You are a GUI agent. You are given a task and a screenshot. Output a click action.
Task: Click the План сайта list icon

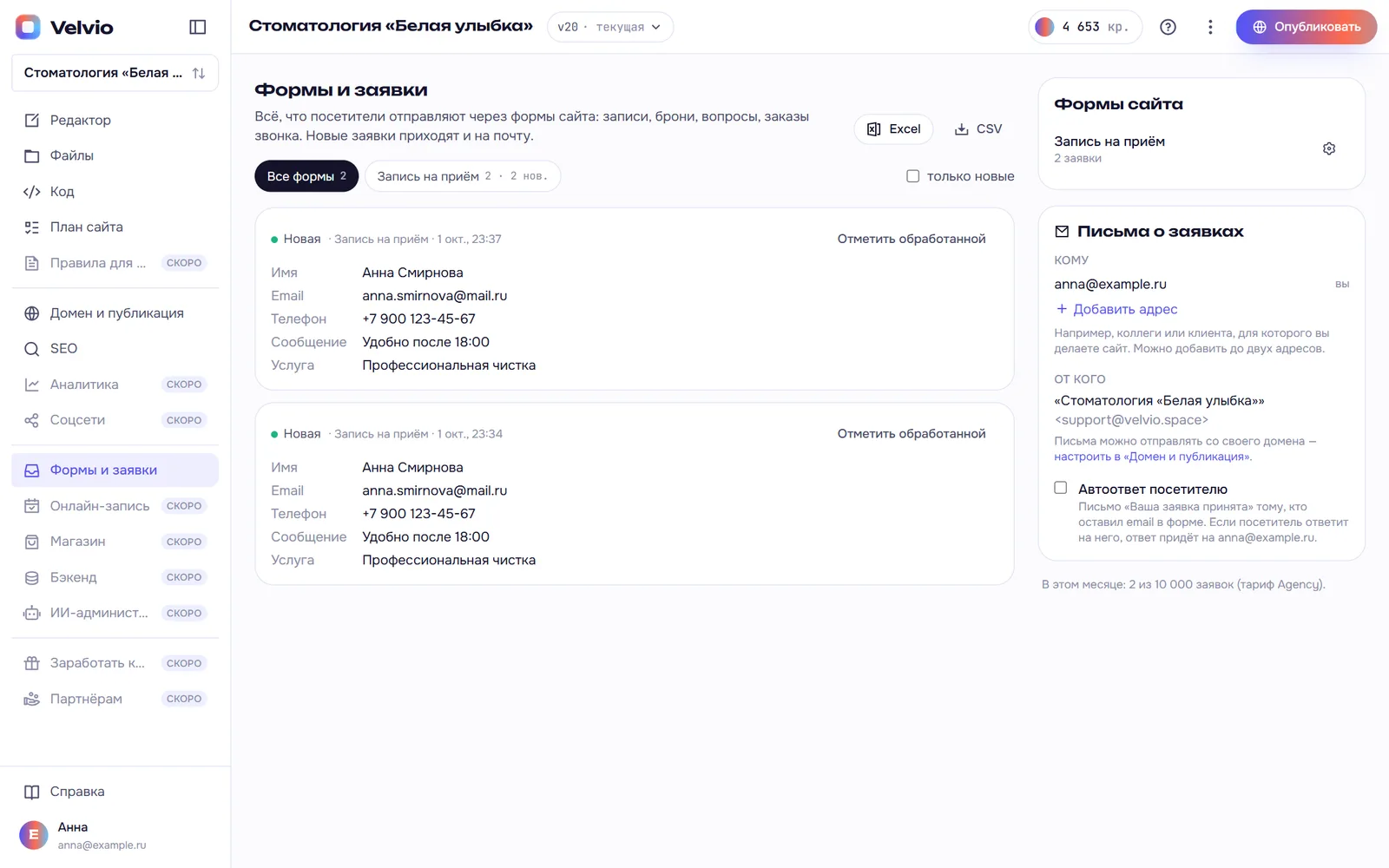(32, 227)
